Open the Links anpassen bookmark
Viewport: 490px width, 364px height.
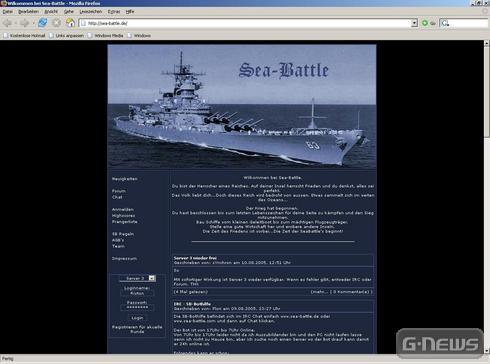point(66,35)
